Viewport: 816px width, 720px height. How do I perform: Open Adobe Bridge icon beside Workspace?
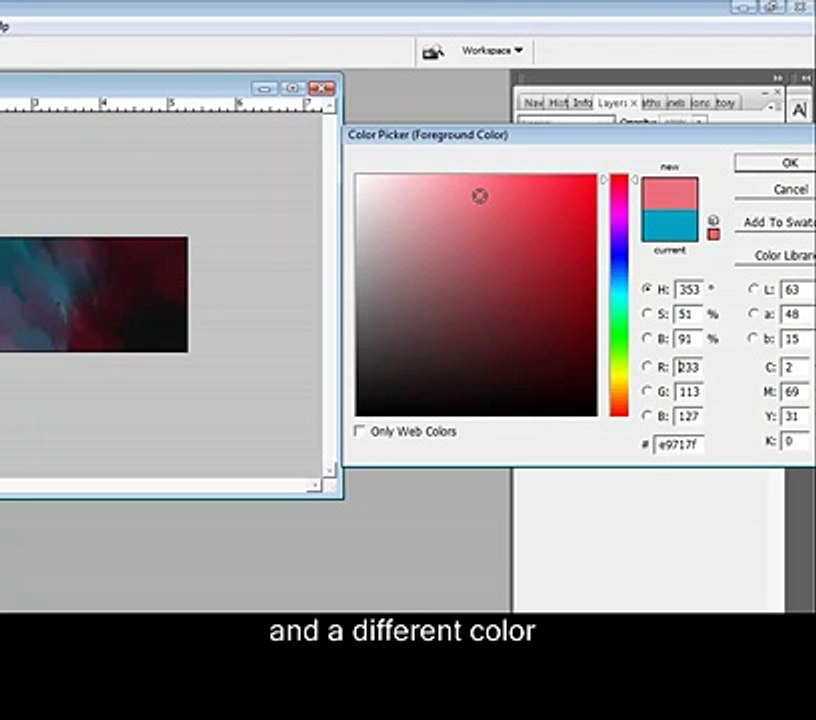point(432,52)
